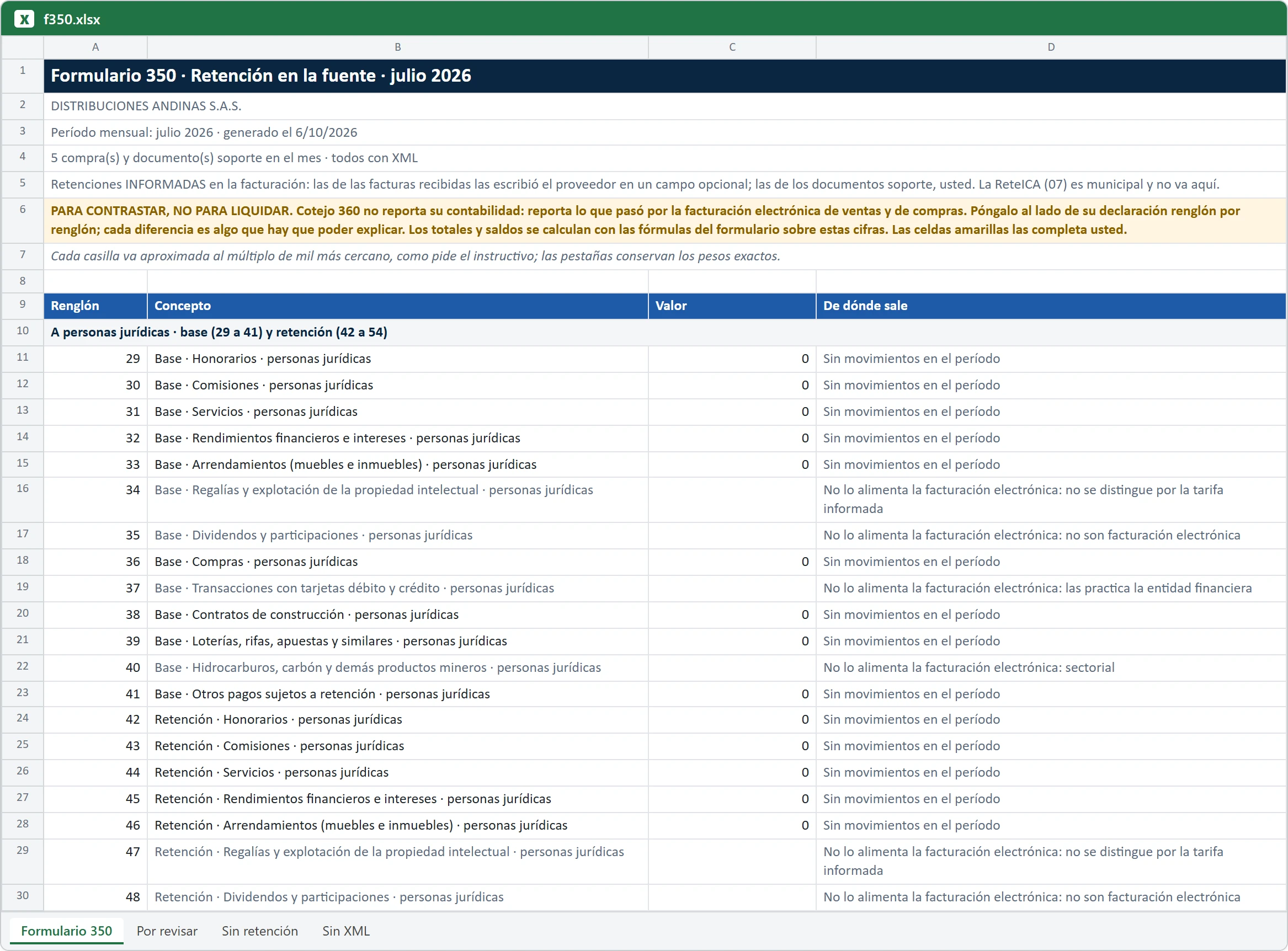The image size is (1288, 951).
Task: Click the note ending 'las practica la entidad financiera'
Action: 1051,589
